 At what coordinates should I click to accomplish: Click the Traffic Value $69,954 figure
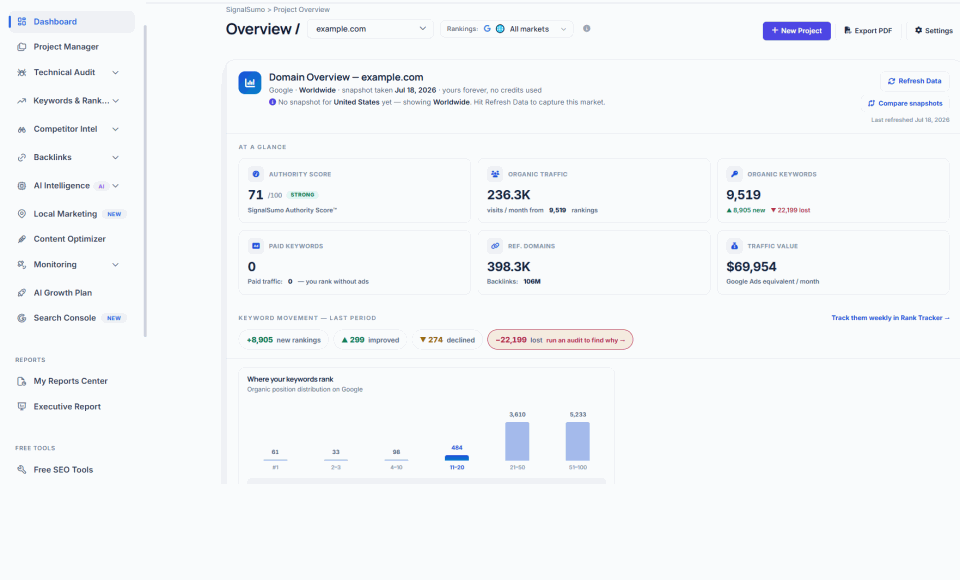[x=751, y=267]
